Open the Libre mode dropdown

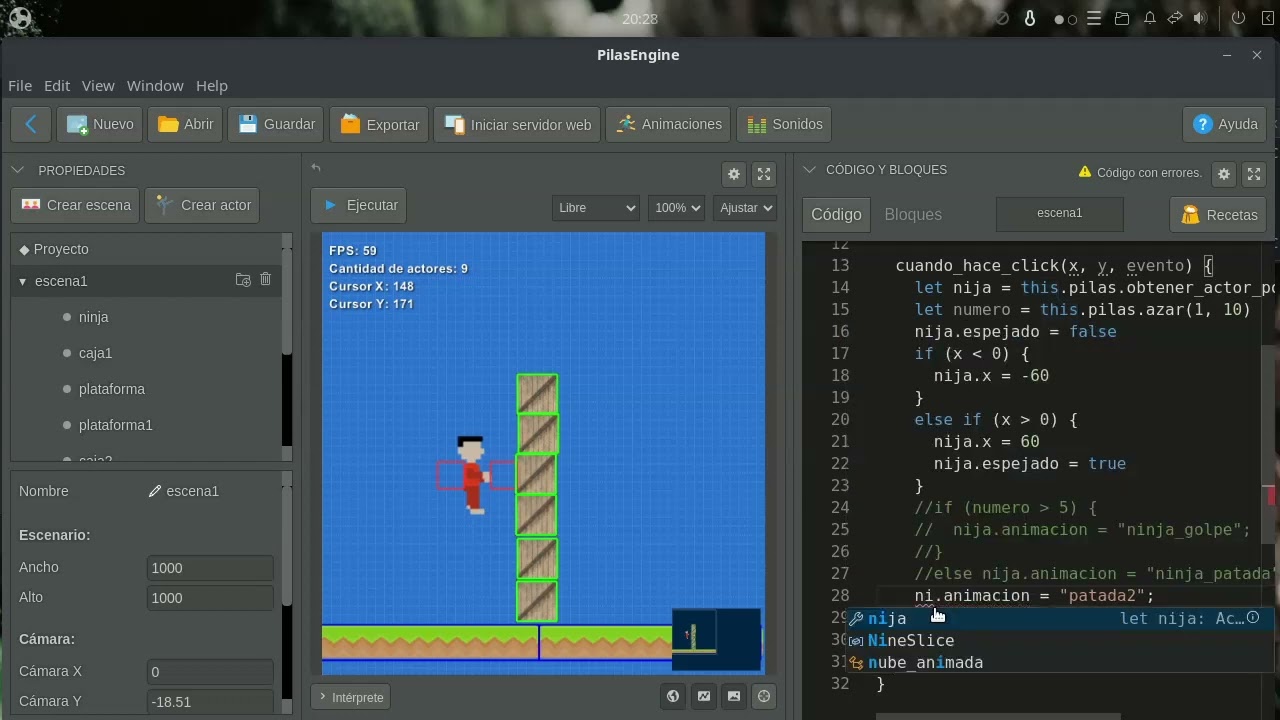tap(596, 207)
